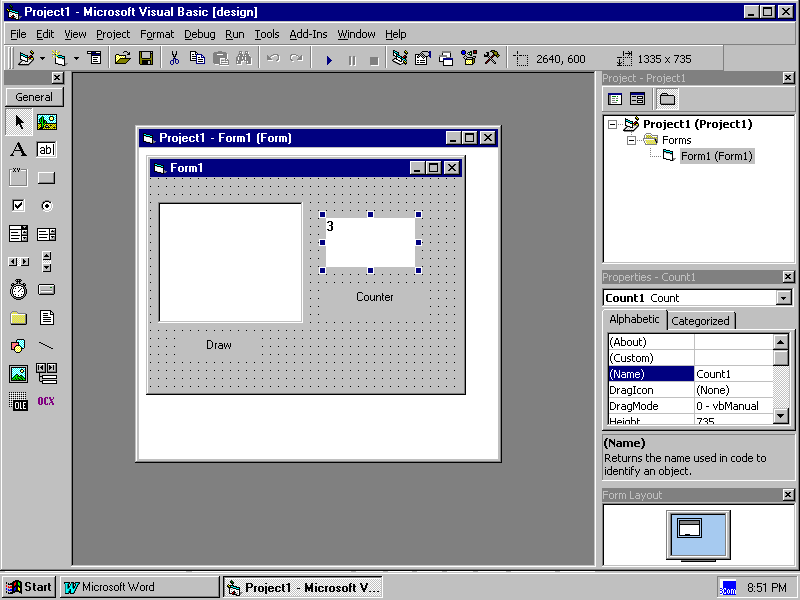Screen dimensions: 800x600
Task: Select the purple OCX control tool
Action: click(x=46, y=402)
